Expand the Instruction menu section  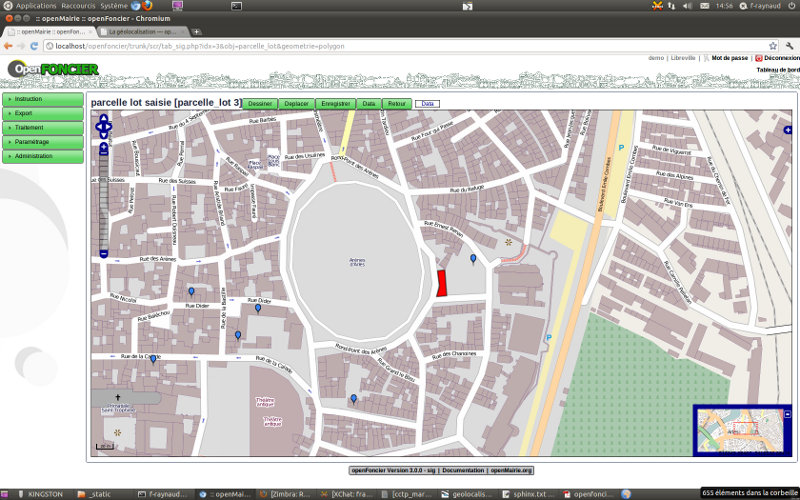pyautogui.click(x=42, y=99)
